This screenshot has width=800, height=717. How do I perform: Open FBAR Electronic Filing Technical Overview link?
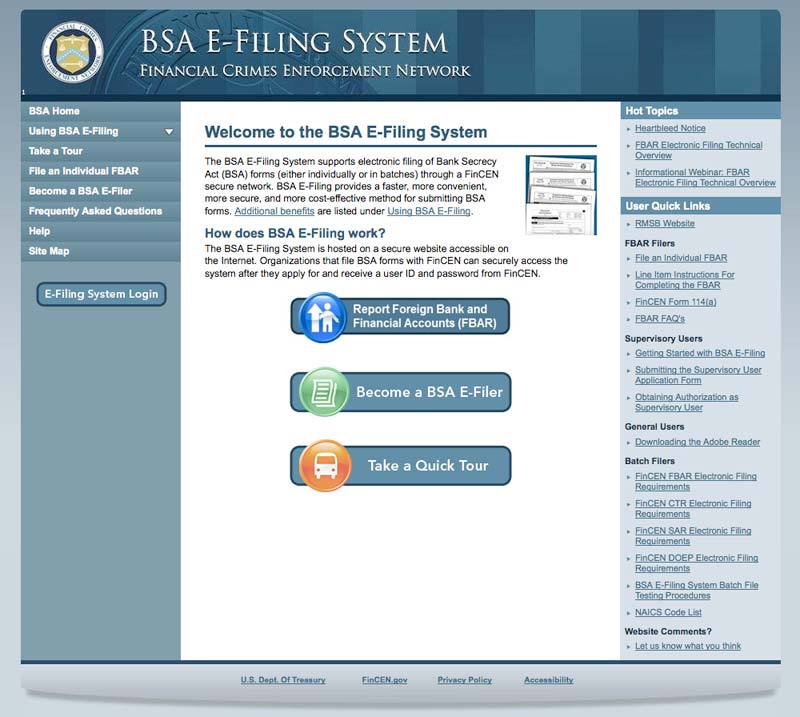click(x=698, y=150)
